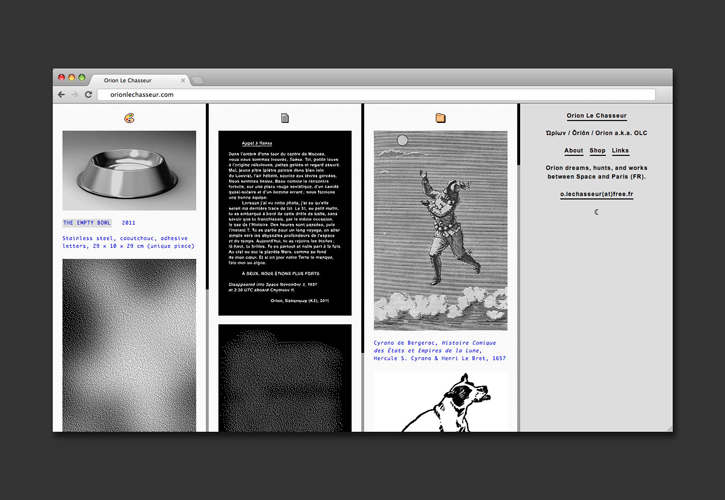This screenshot has height=500, width=725.
Task: Open the Shop link
Action: point(597,151)
